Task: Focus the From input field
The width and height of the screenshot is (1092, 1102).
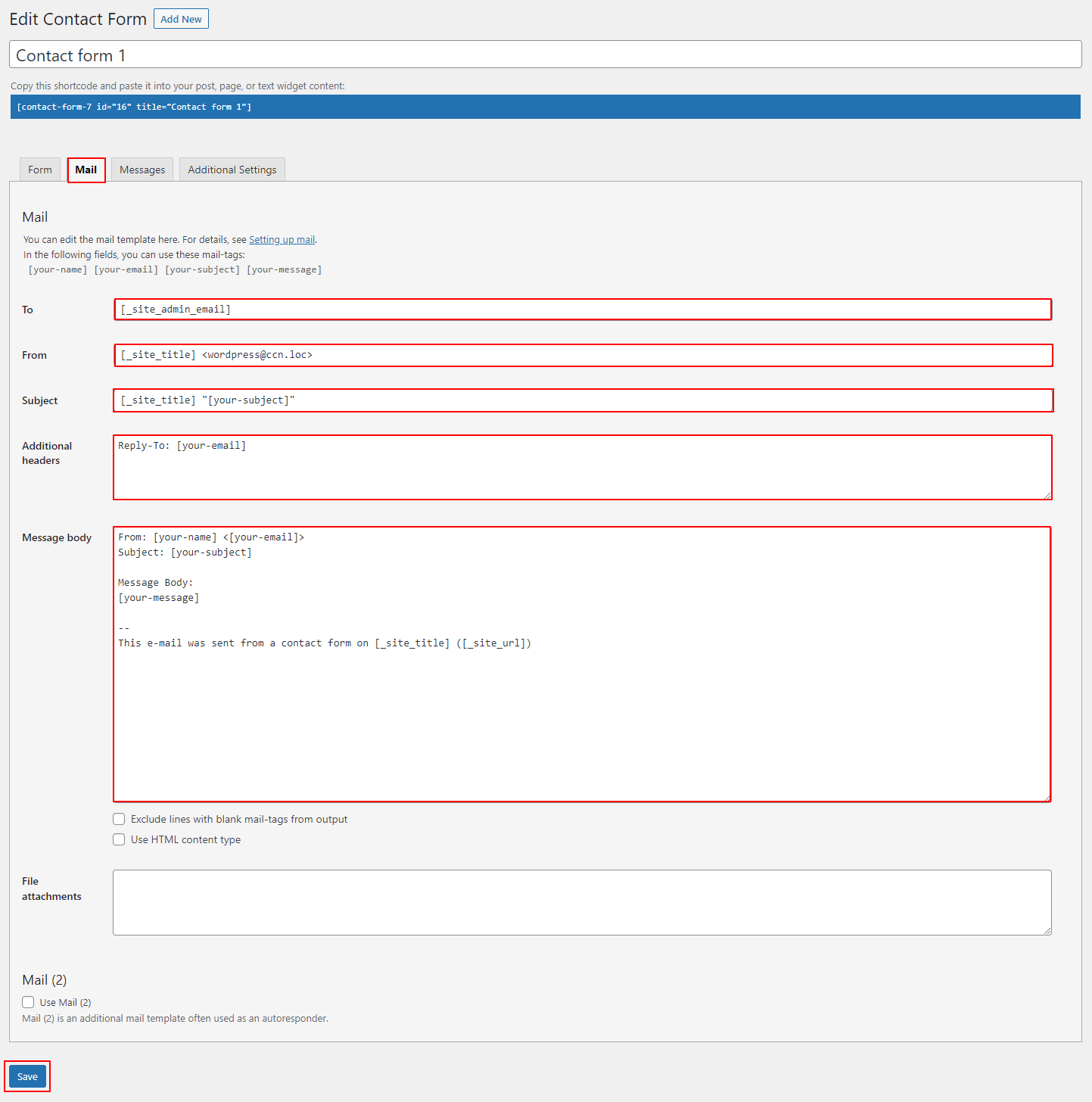Action: tap(582, 355)
